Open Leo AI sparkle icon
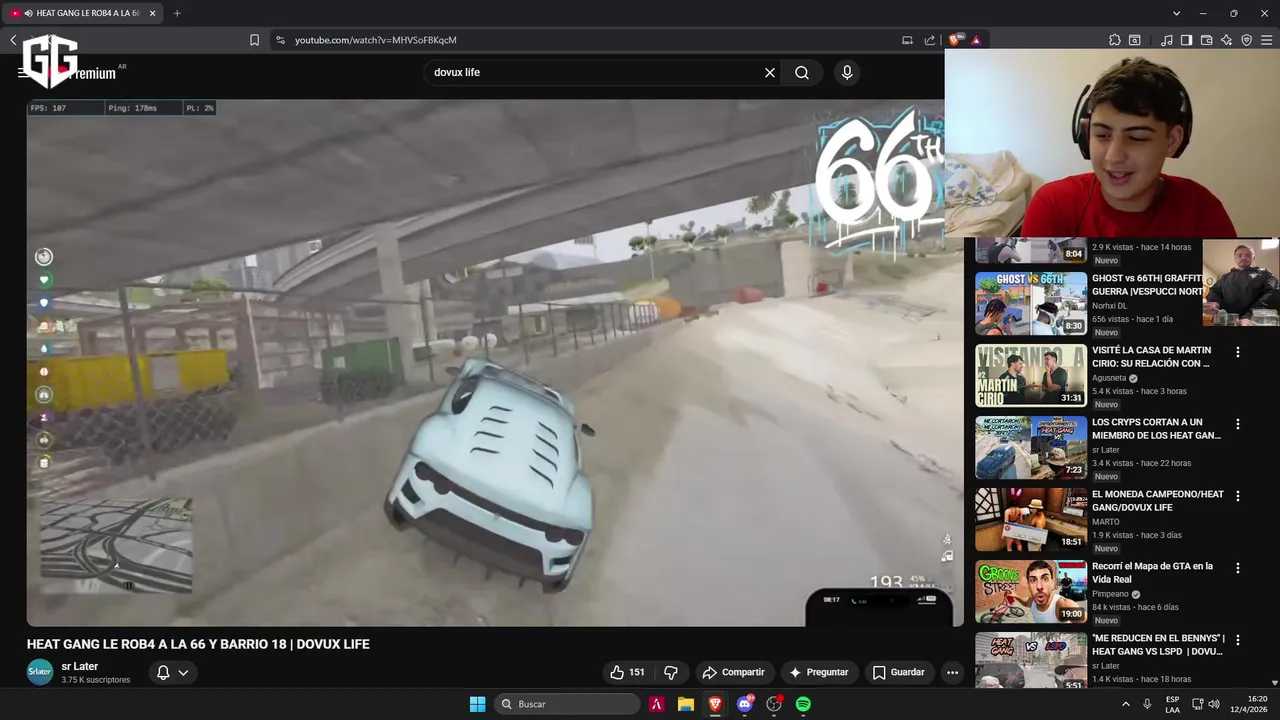1280x720 pixels. pos(1226,40)
